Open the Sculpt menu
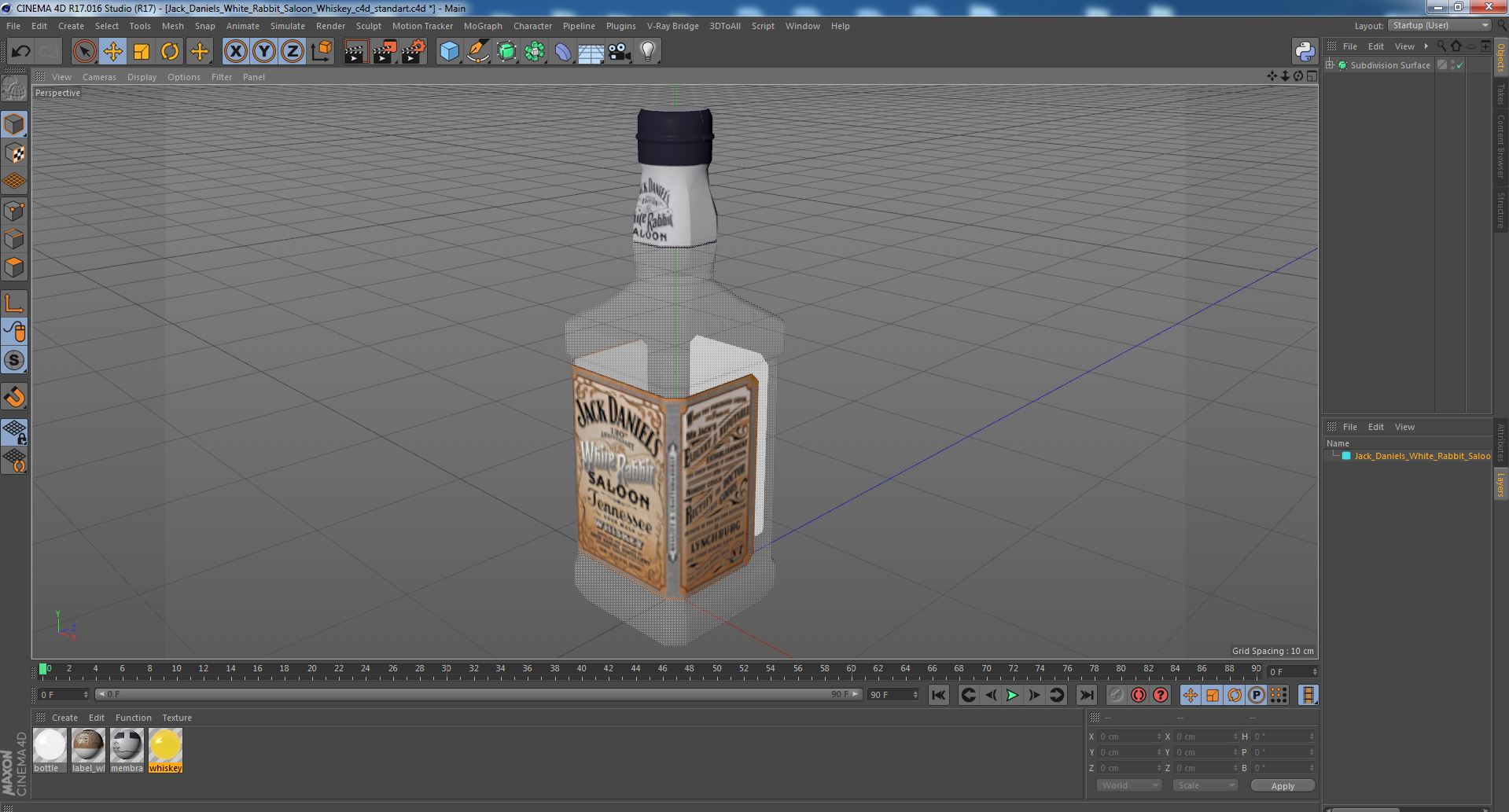The width and height of the screenshot is (1509, 812). point(369,26)
